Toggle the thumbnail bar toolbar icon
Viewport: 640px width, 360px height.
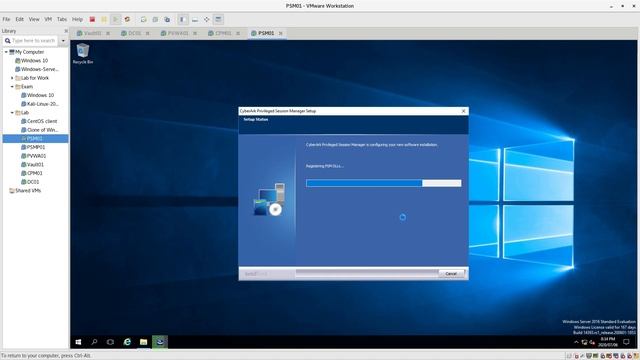coord(195,19)
